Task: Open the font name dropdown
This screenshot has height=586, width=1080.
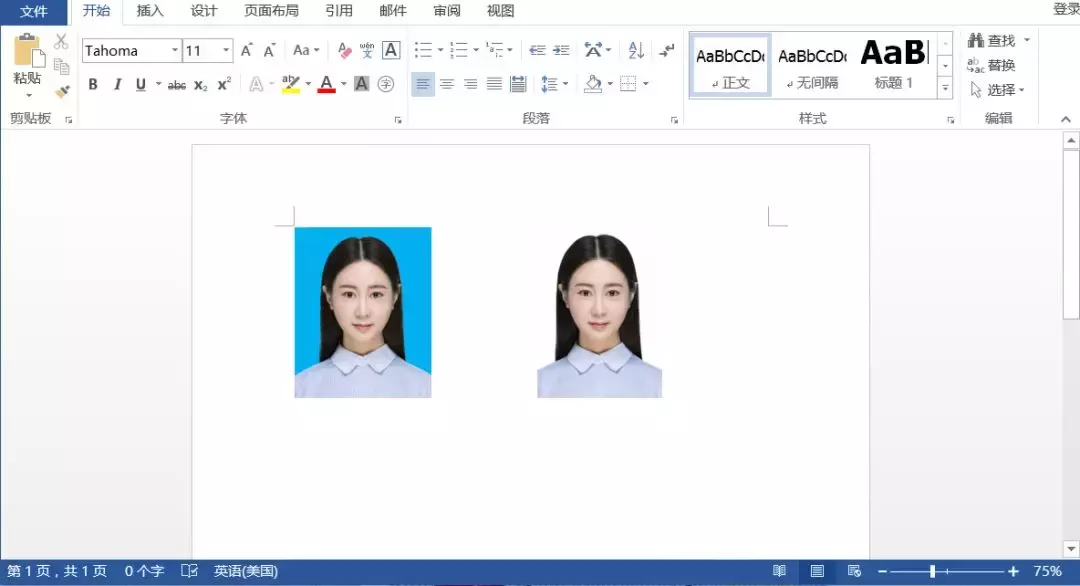Action: [x=174, y=50]
